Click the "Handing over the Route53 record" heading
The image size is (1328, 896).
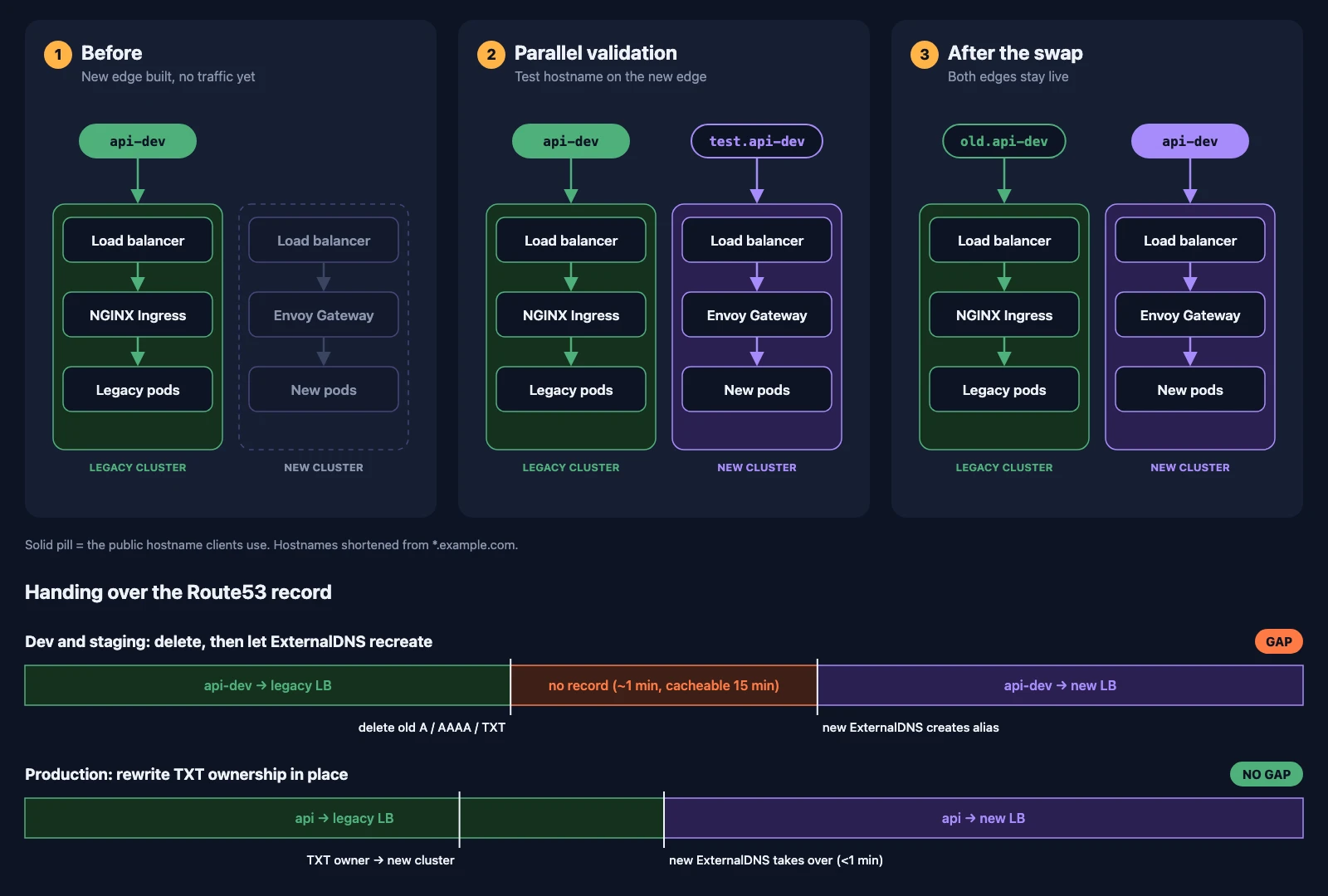178,592
